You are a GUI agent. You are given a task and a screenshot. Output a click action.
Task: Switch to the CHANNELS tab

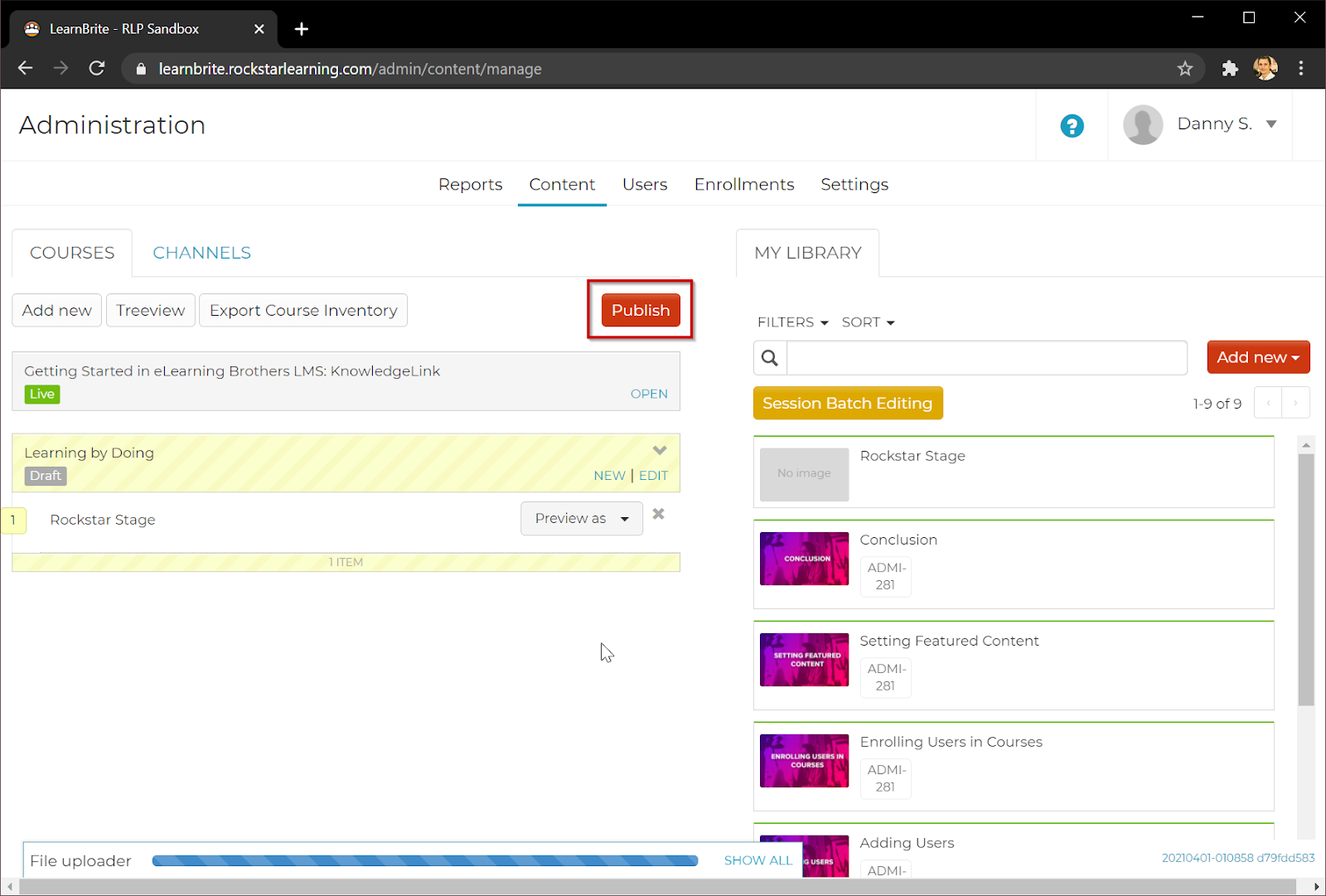coord(201,253)
